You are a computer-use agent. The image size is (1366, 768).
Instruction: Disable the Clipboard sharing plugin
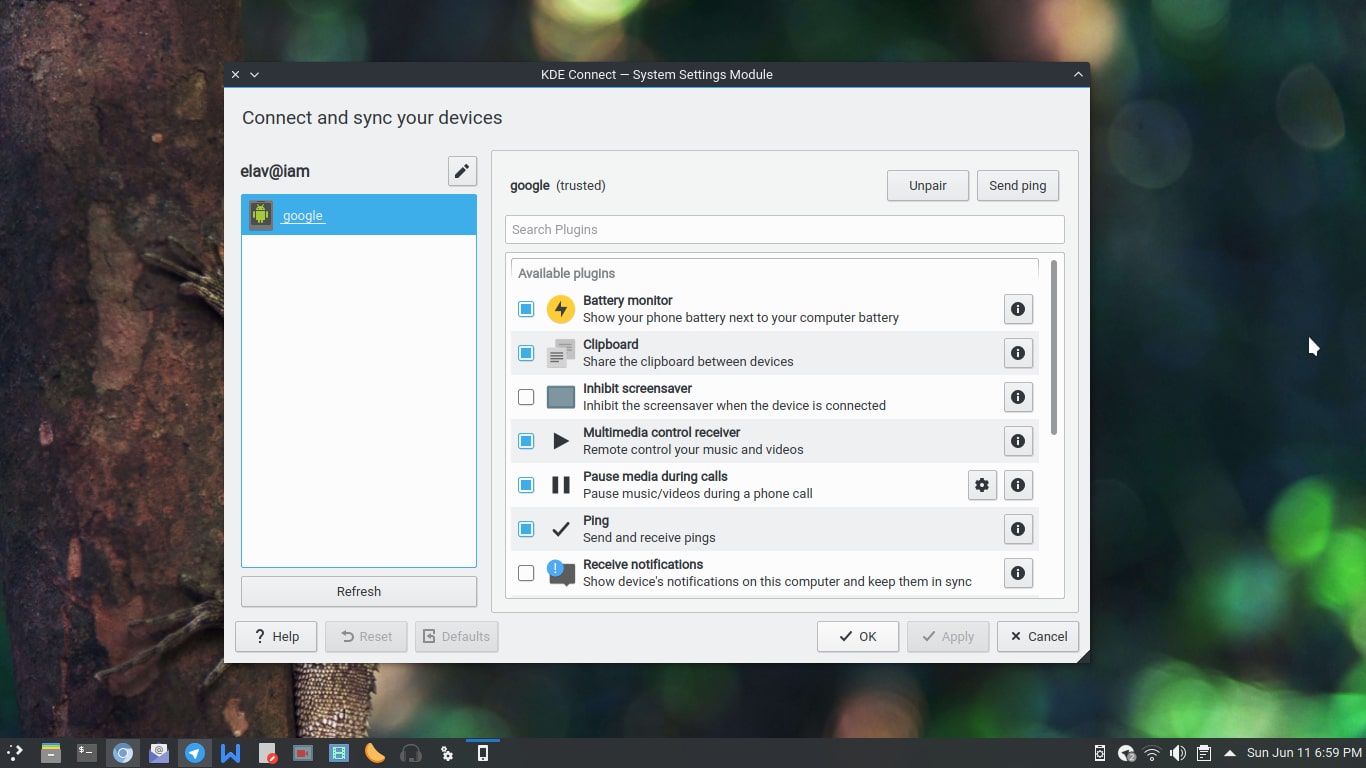[525, 353]
